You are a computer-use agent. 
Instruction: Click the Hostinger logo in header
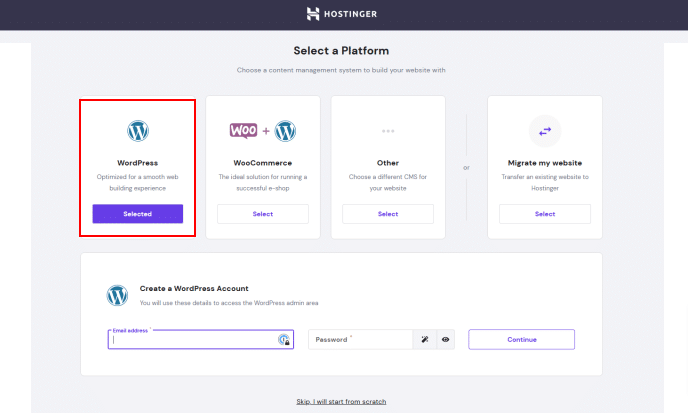341,14
